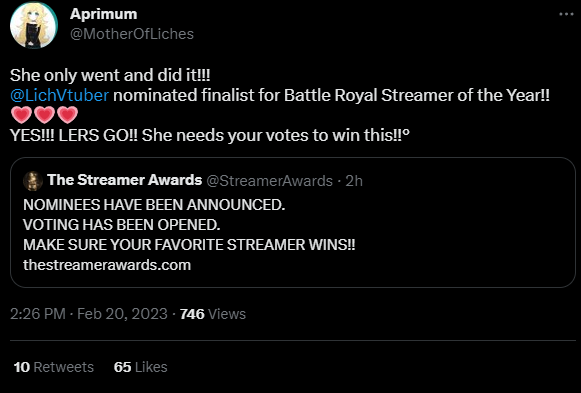Visit thestreamerawards.com link

(x=107, y=265)
